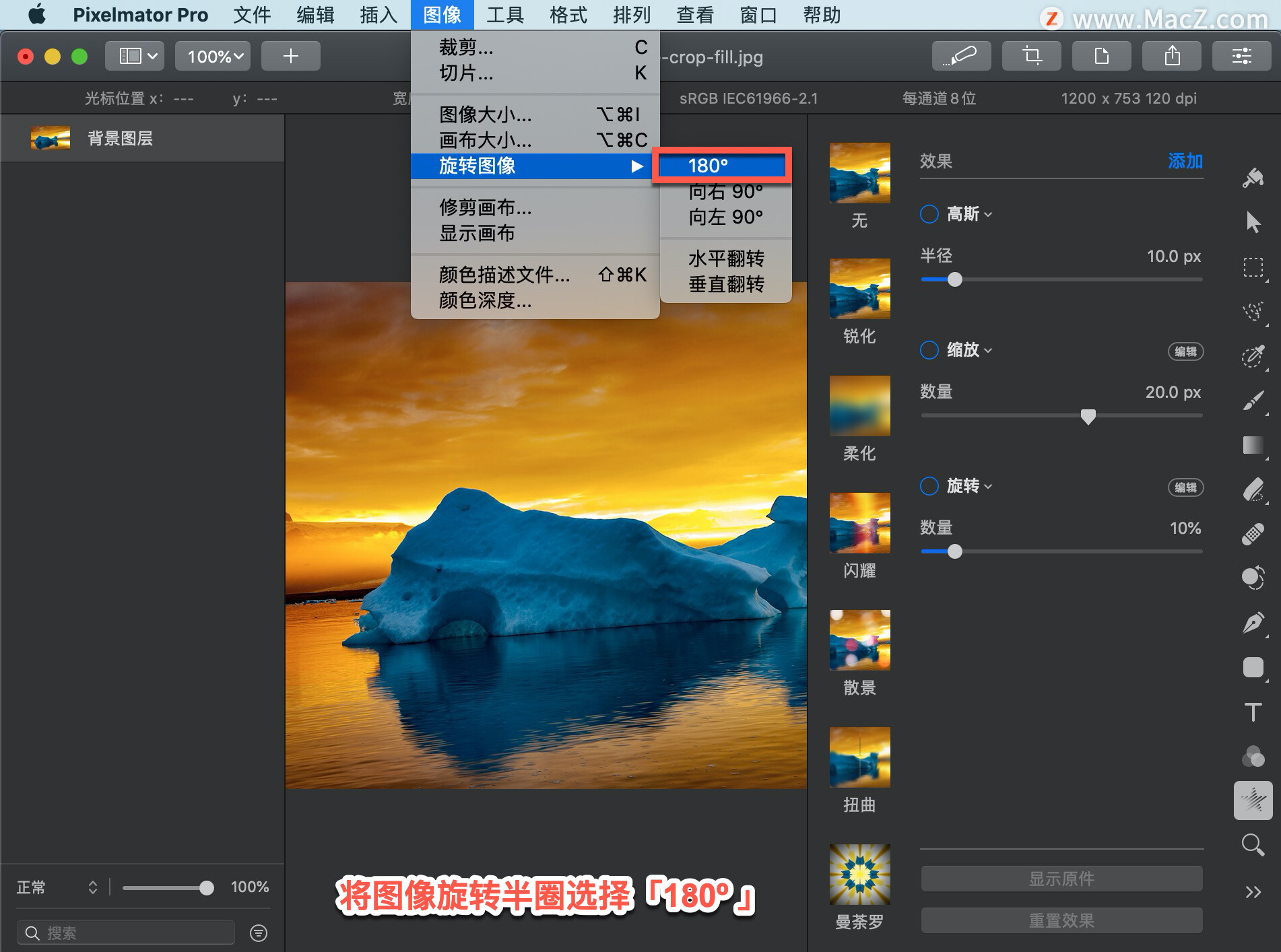
Task: Choose 垂直翻转 menu item
Action: 725,284
